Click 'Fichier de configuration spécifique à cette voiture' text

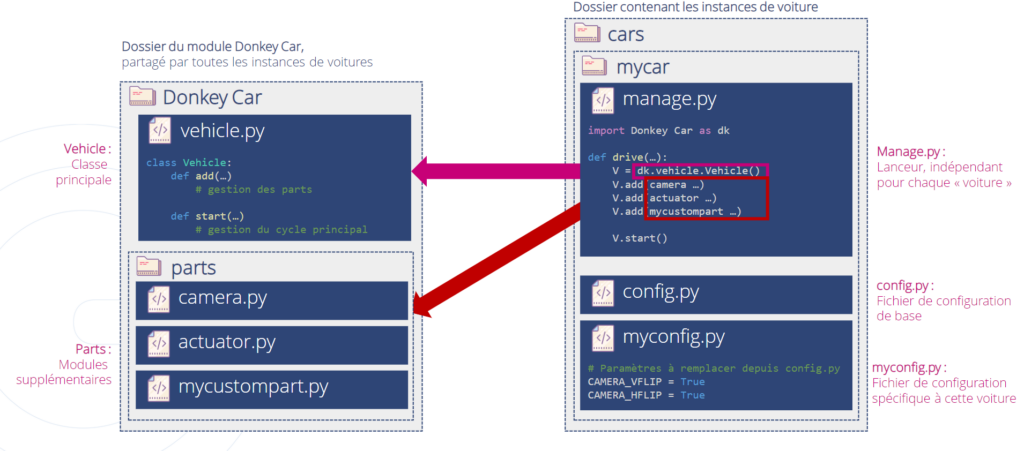click(x=944, y=390)
